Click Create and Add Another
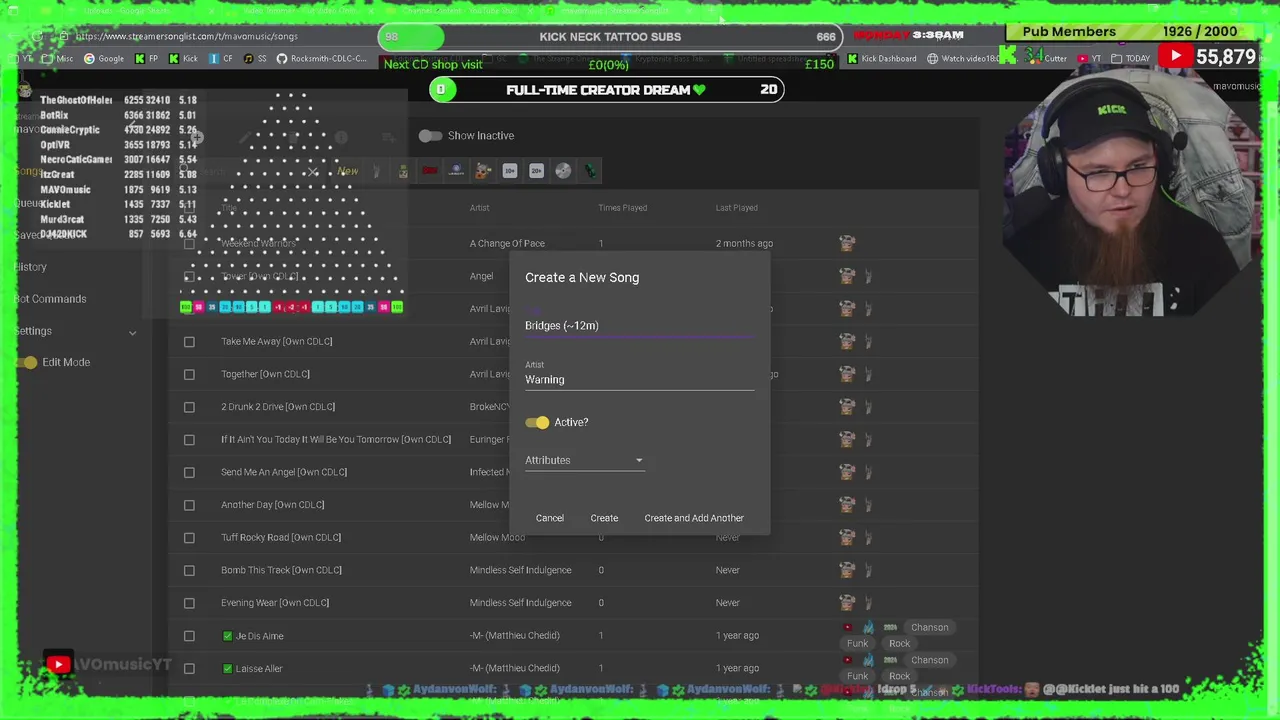This screenshot has width=1280, height=720. click(694, 518)
